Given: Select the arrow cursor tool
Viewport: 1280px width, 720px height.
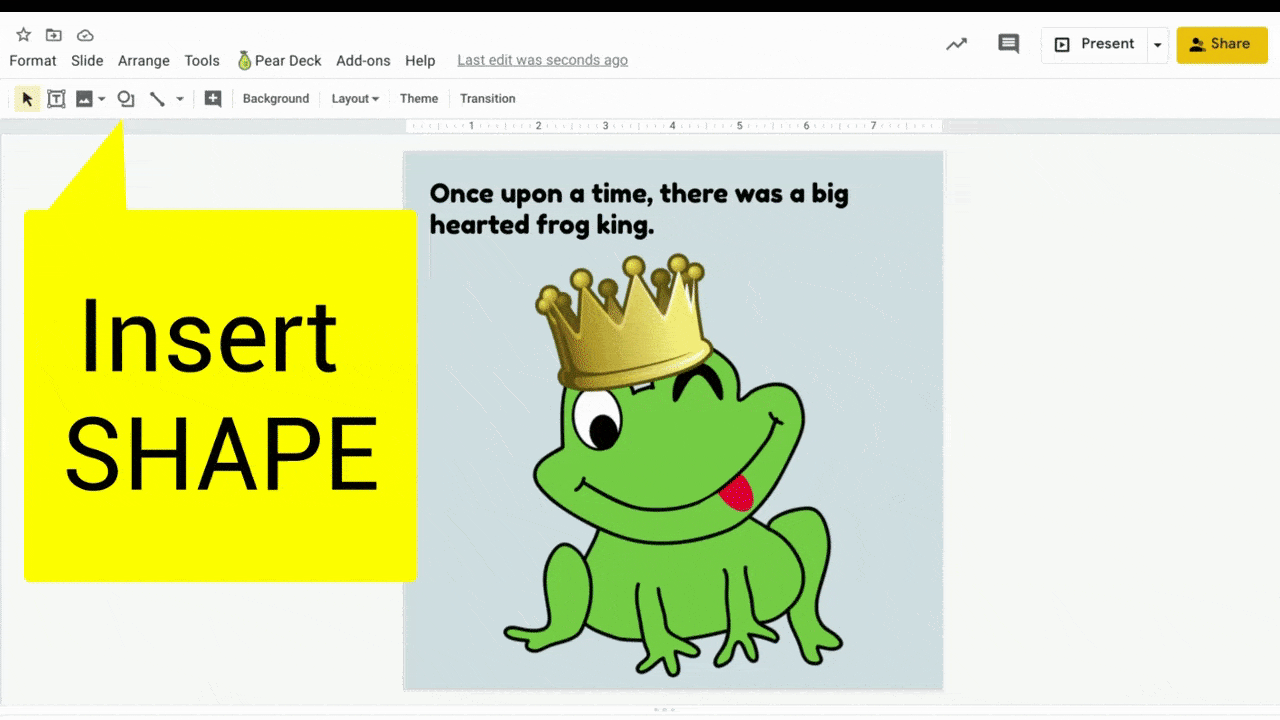Looking at the screenshot, I should (x=28, y=99).
